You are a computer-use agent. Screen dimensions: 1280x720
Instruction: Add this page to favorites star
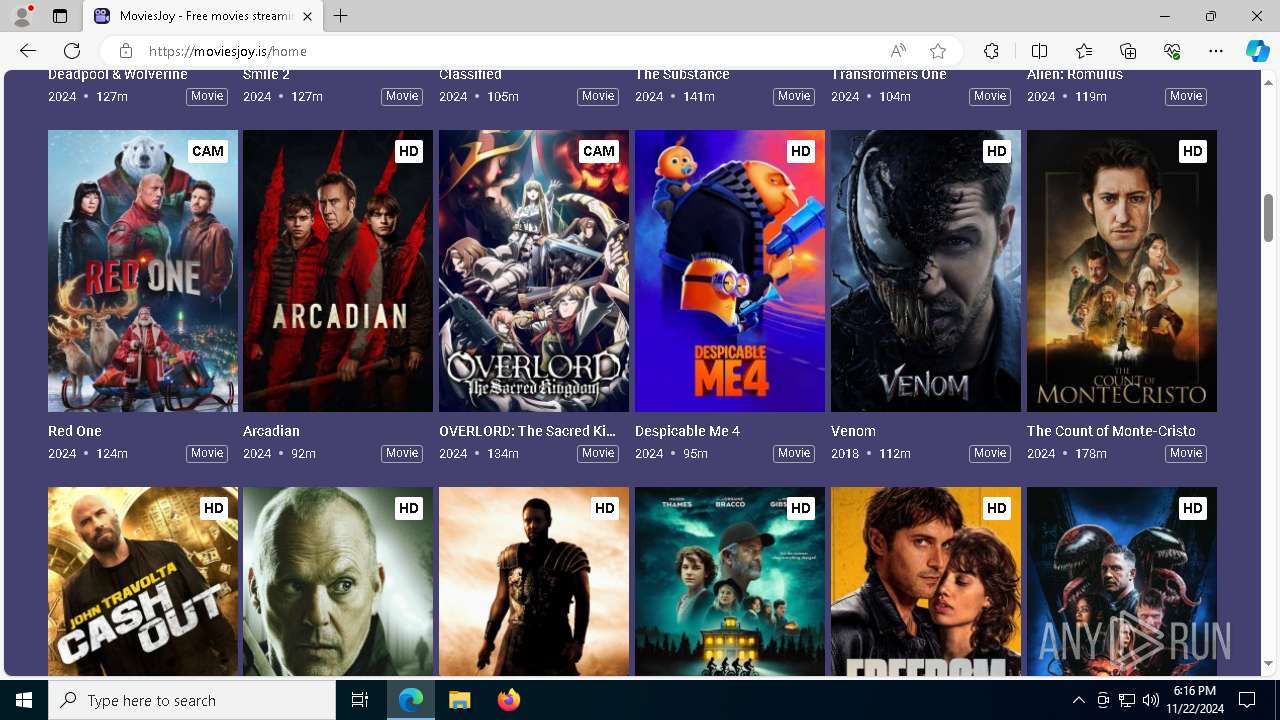click(x=937, y=51)
